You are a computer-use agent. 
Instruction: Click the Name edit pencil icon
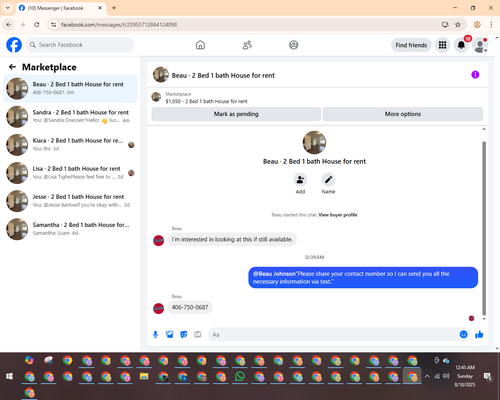coord(328,180)
